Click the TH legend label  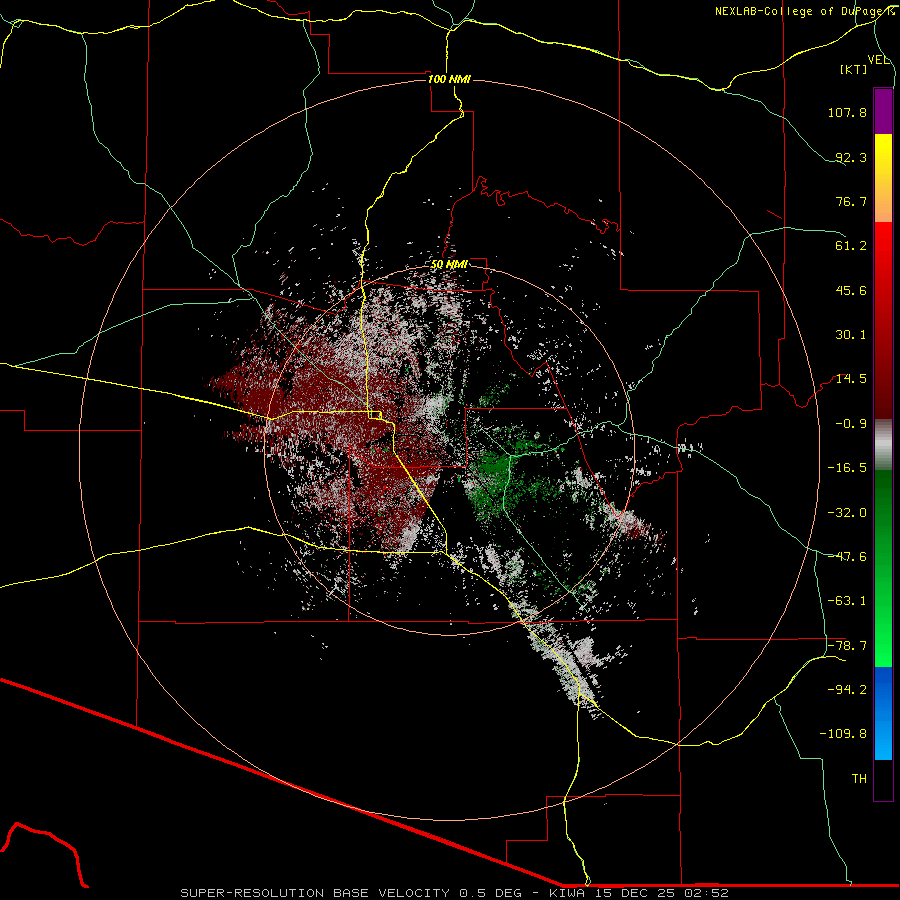[x=859, y=779]
